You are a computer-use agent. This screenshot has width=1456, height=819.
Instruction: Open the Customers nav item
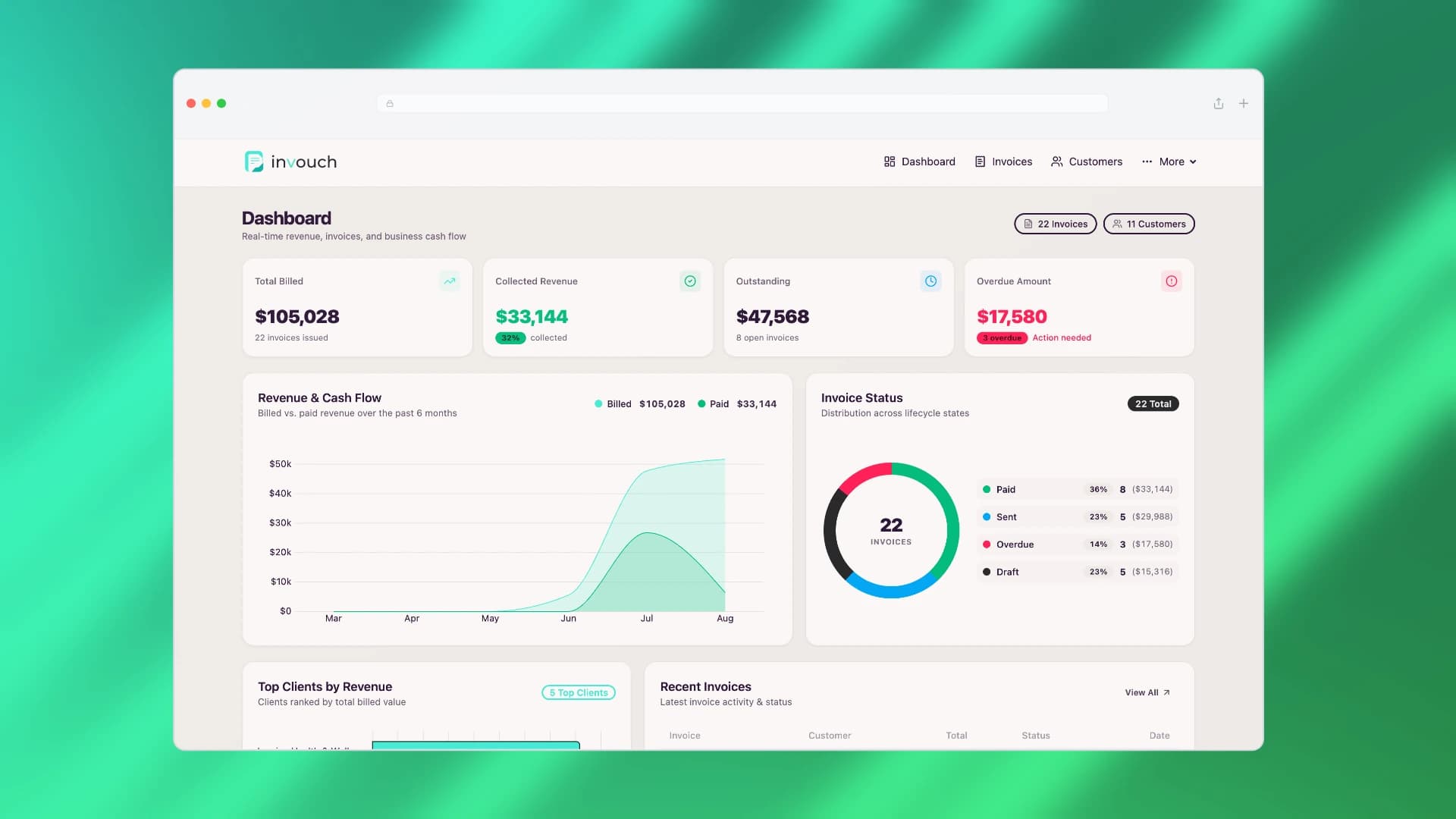(x=1087, y=162)
